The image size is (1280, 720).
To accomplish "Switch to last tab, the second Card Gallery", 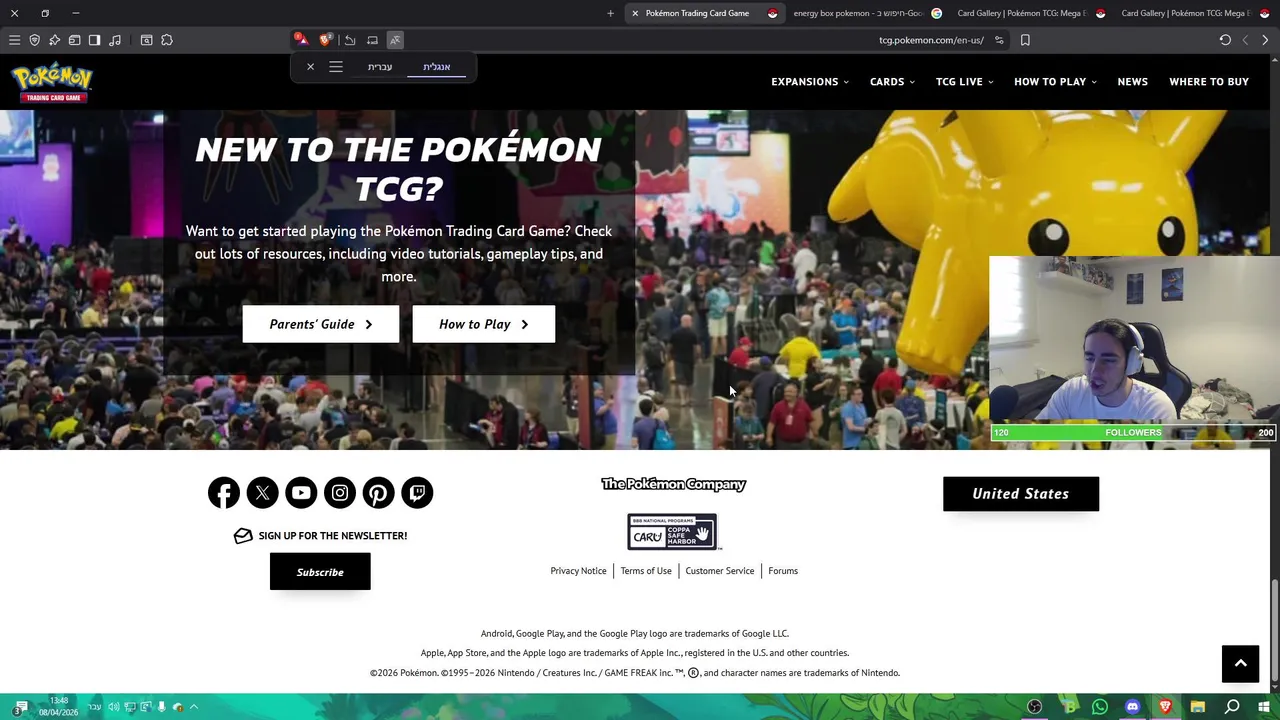I will pos(1194,13).
